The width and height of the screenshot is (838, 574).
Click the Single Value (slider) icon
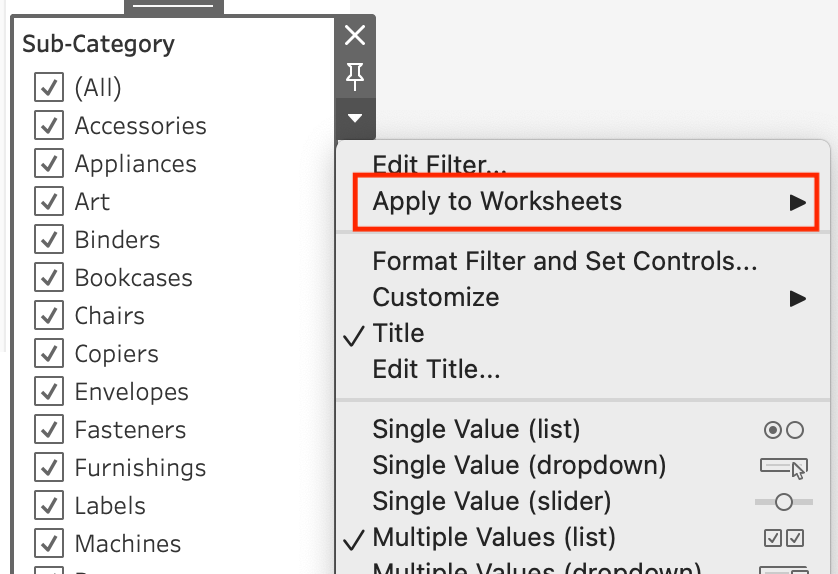click(x=784, y=501)
